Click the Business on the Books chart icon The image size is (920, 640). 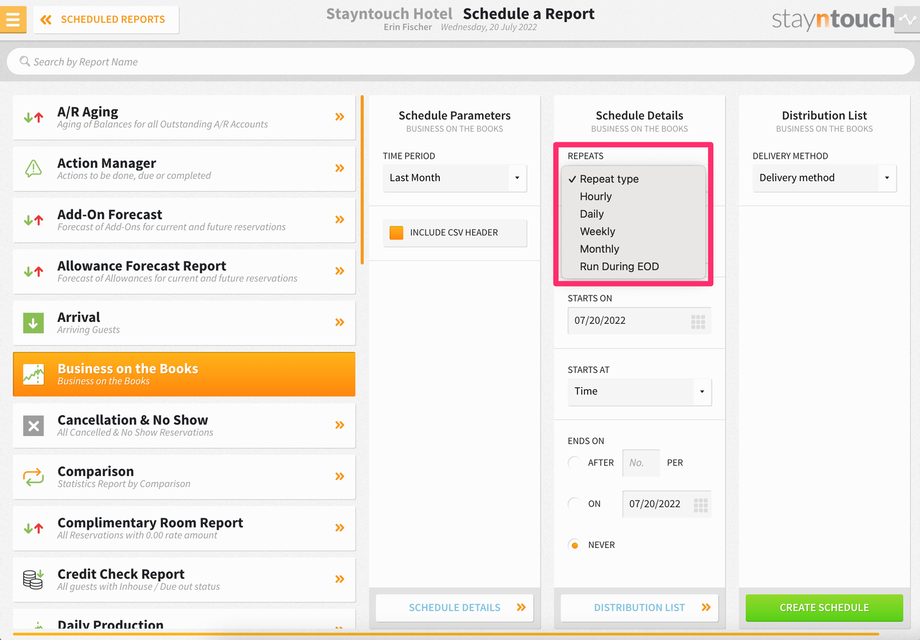point(33,374)
